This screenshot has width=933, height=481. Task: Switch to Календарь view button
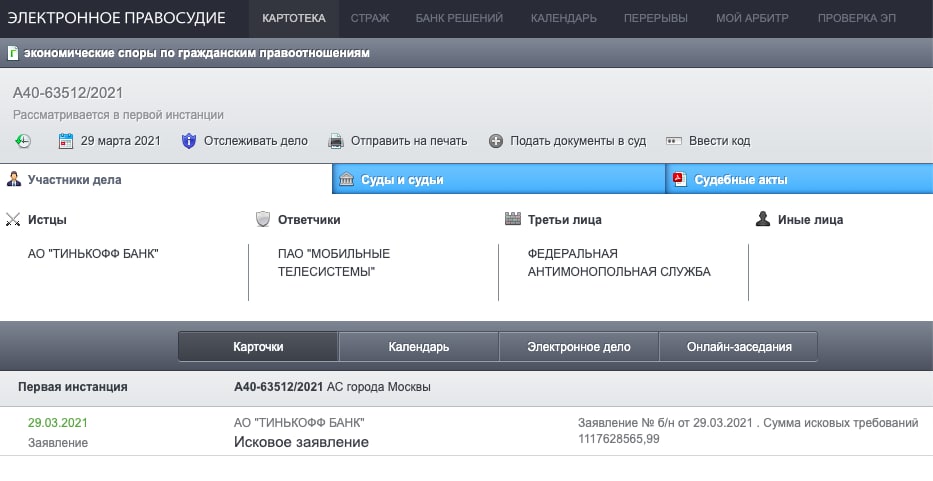pos(418,346)
